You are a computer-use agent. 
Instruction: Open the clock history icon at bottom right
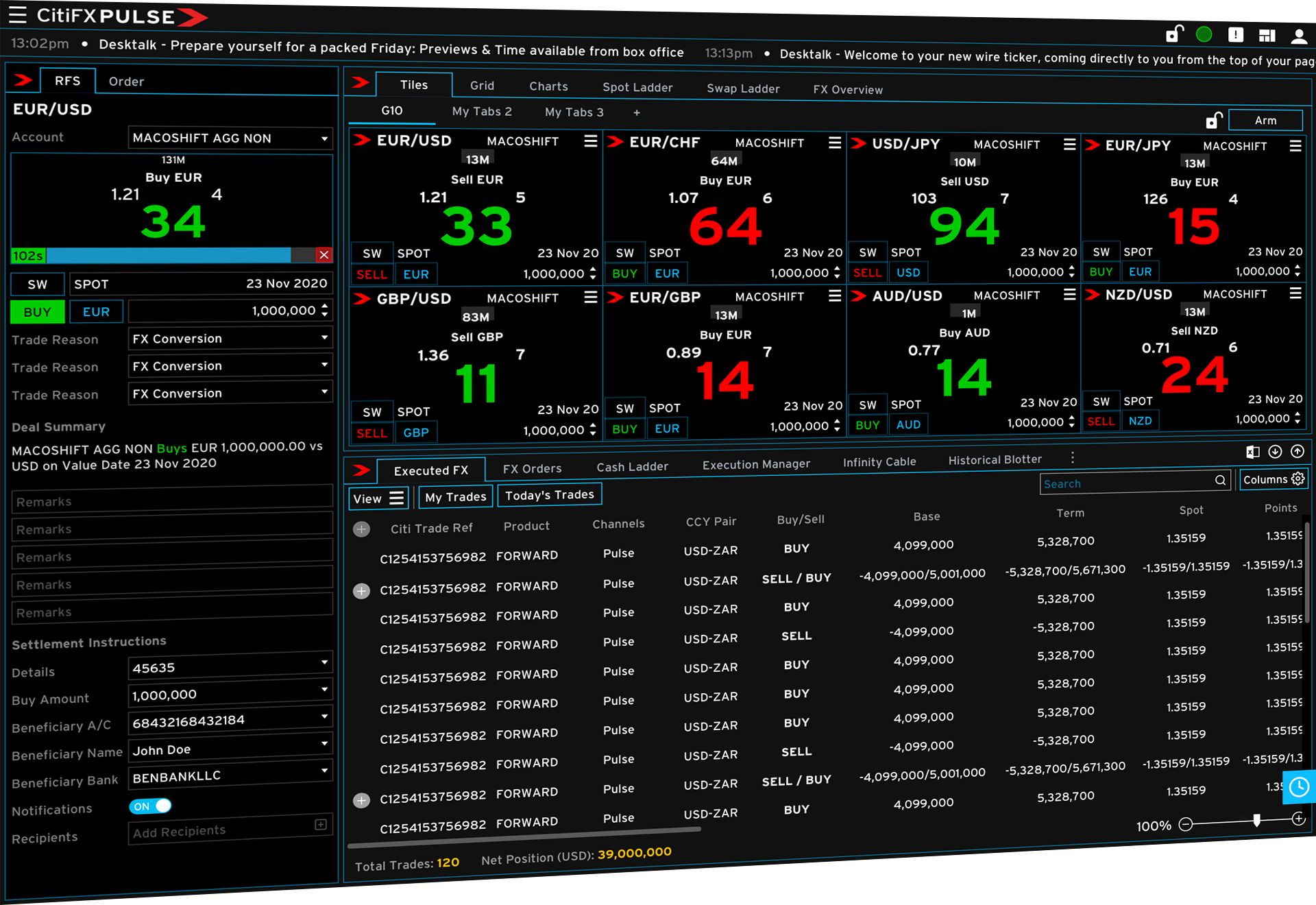(x=1299, y=787)
